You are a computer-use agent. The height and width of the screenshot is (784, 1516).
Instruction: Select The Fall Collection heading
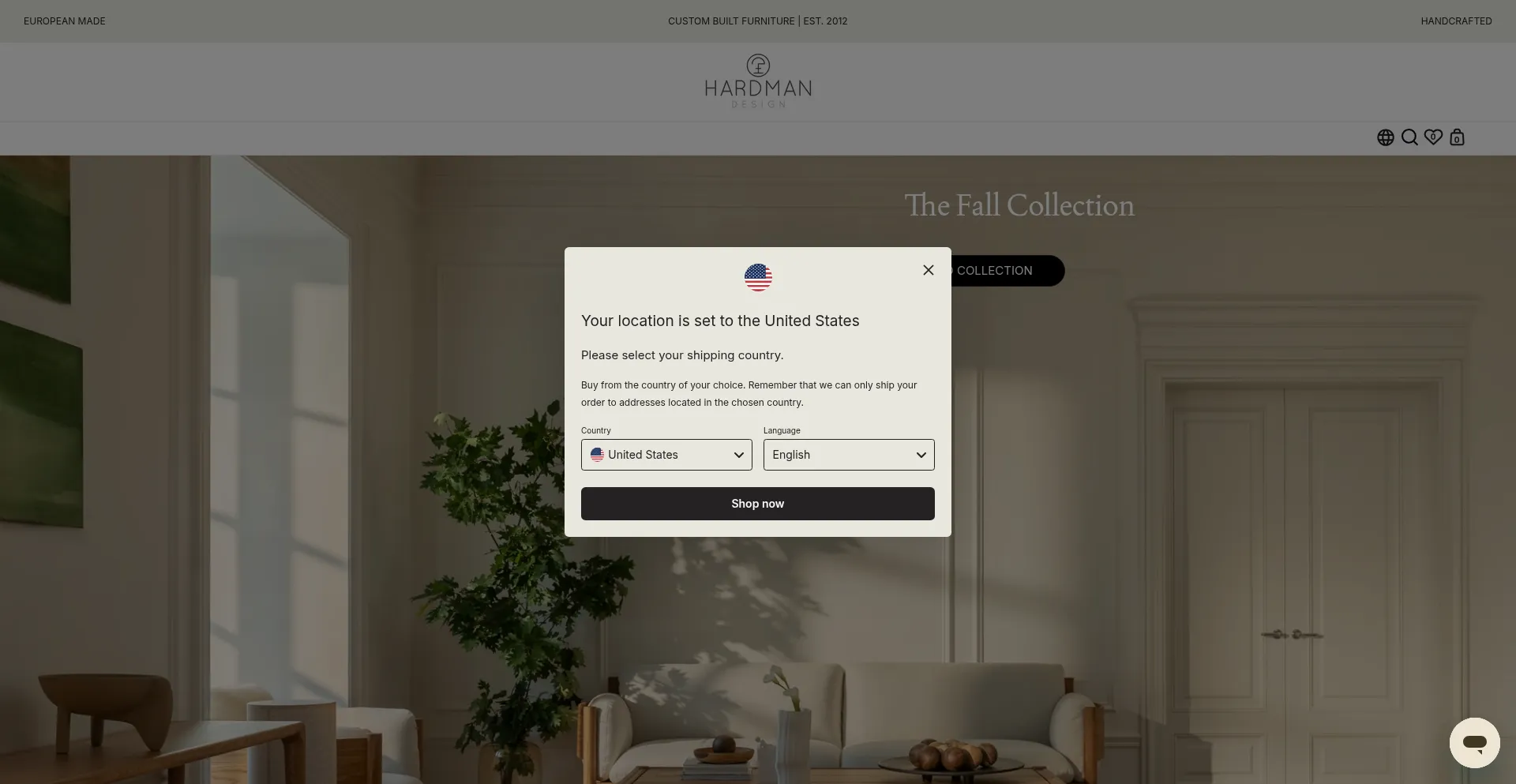1019,205
